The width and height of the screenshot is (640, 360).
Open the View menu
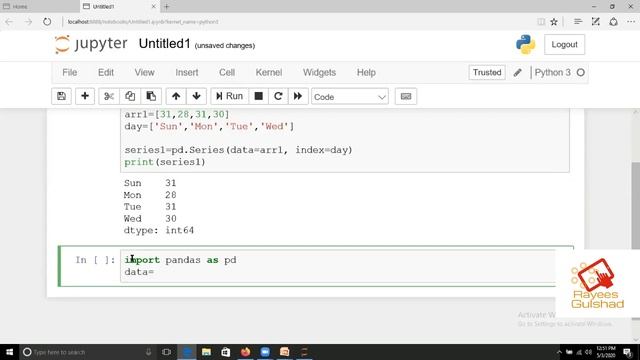[144, 73]
